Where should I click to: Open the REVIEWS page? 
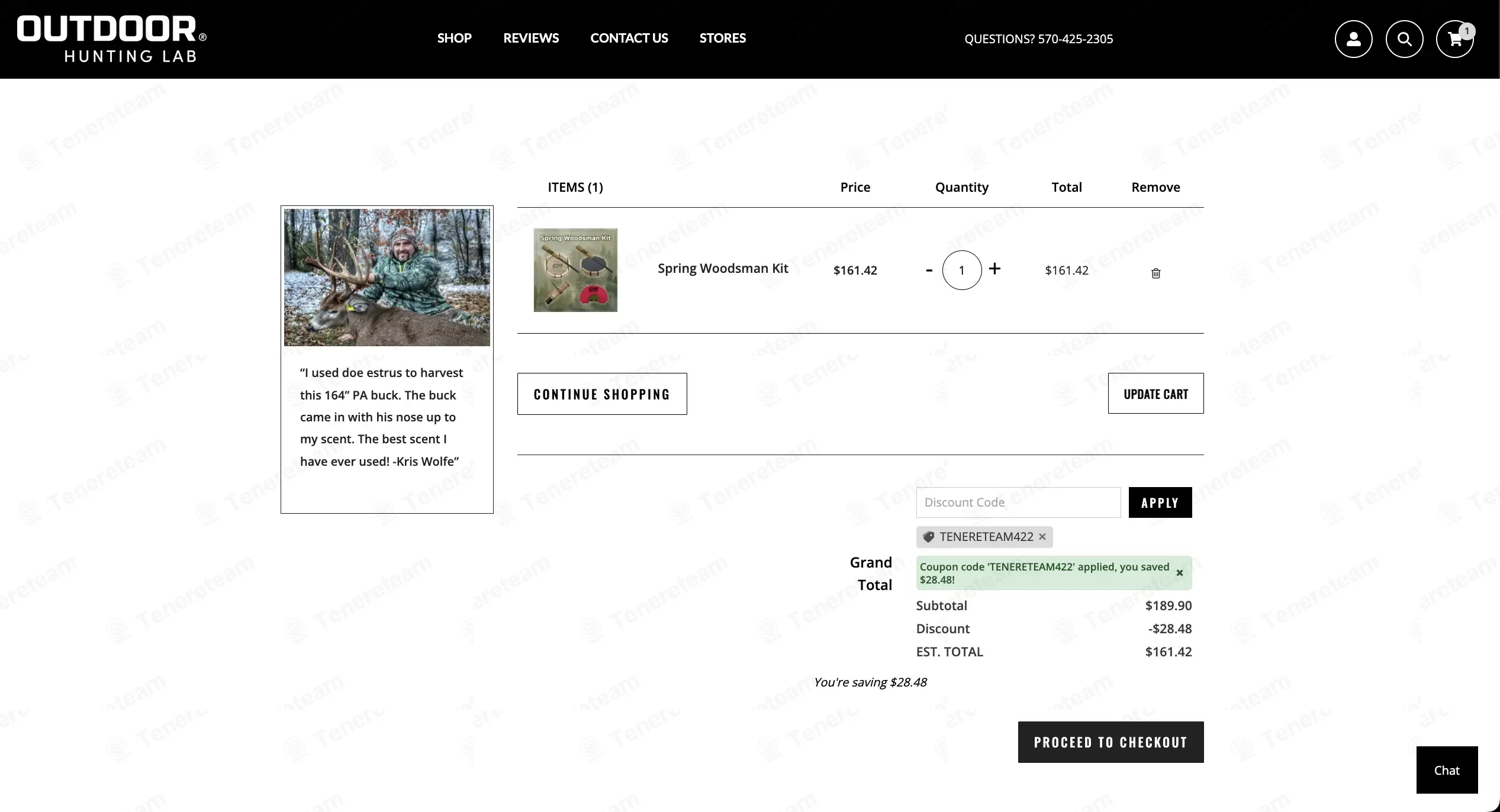[531, 38]
